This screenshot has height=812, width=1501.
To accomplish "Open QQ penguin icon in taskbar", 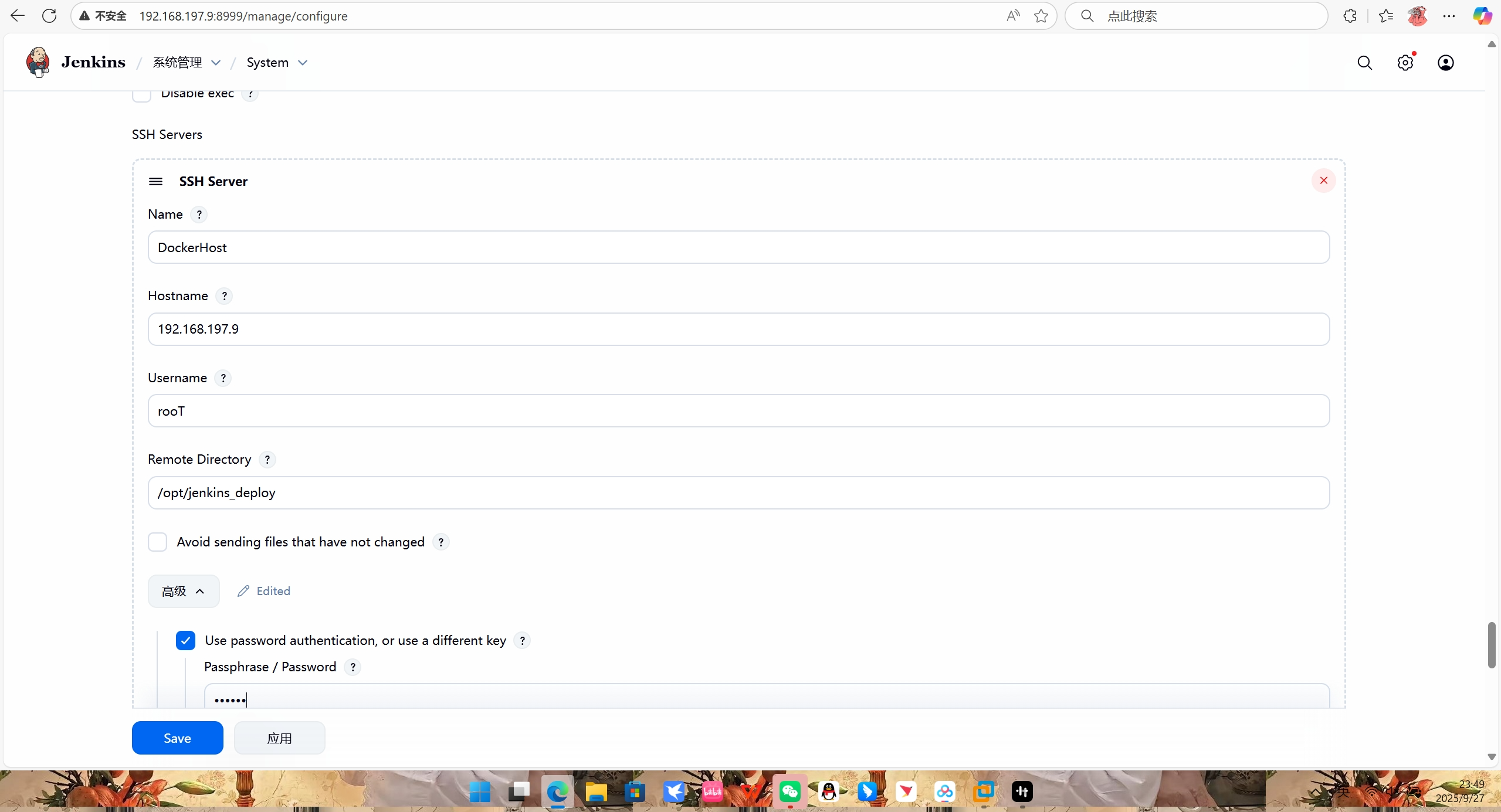I will pyautogui.click(x=829, y=792).
